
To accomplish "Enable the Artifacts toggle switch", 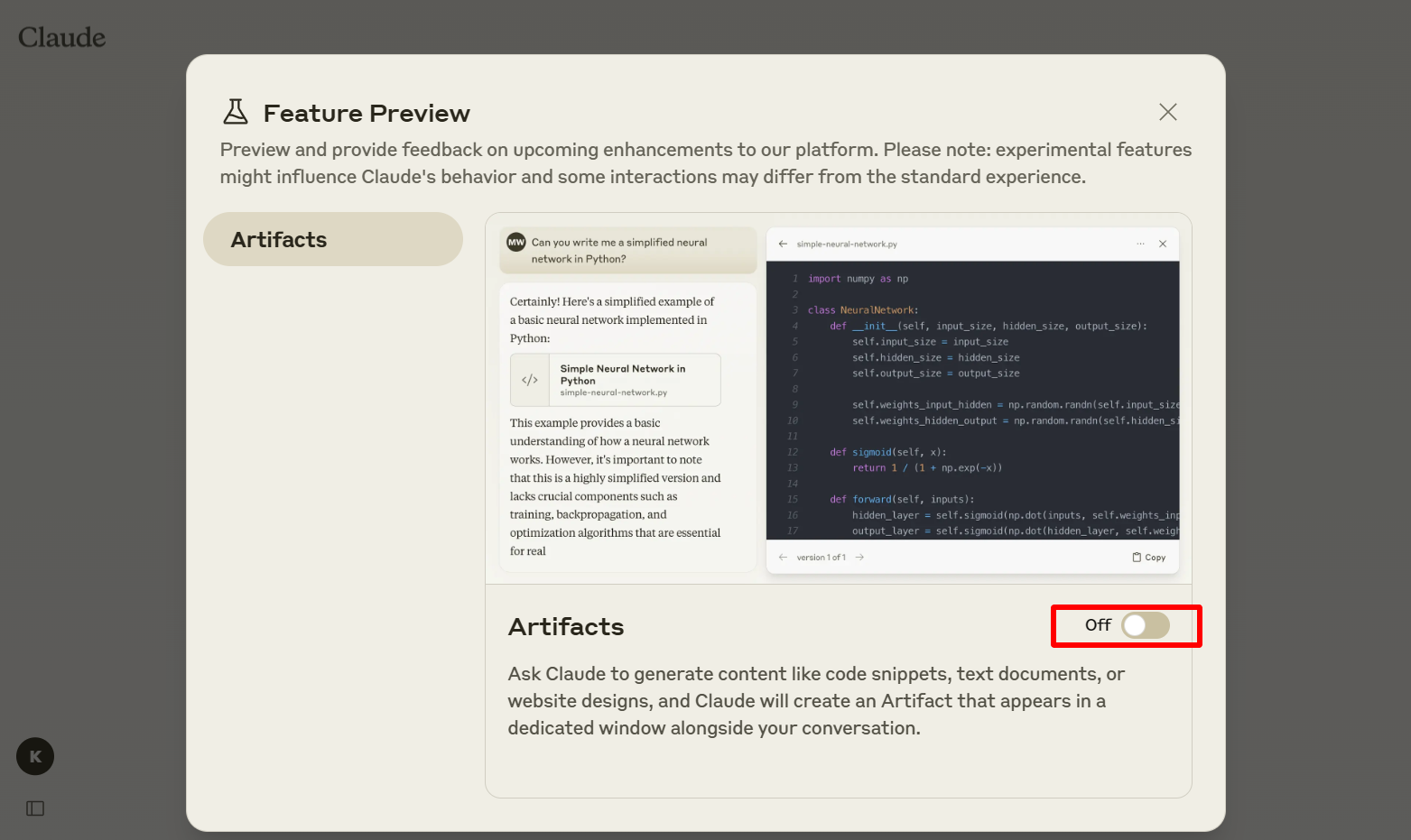I will [x=1145, y=625].
